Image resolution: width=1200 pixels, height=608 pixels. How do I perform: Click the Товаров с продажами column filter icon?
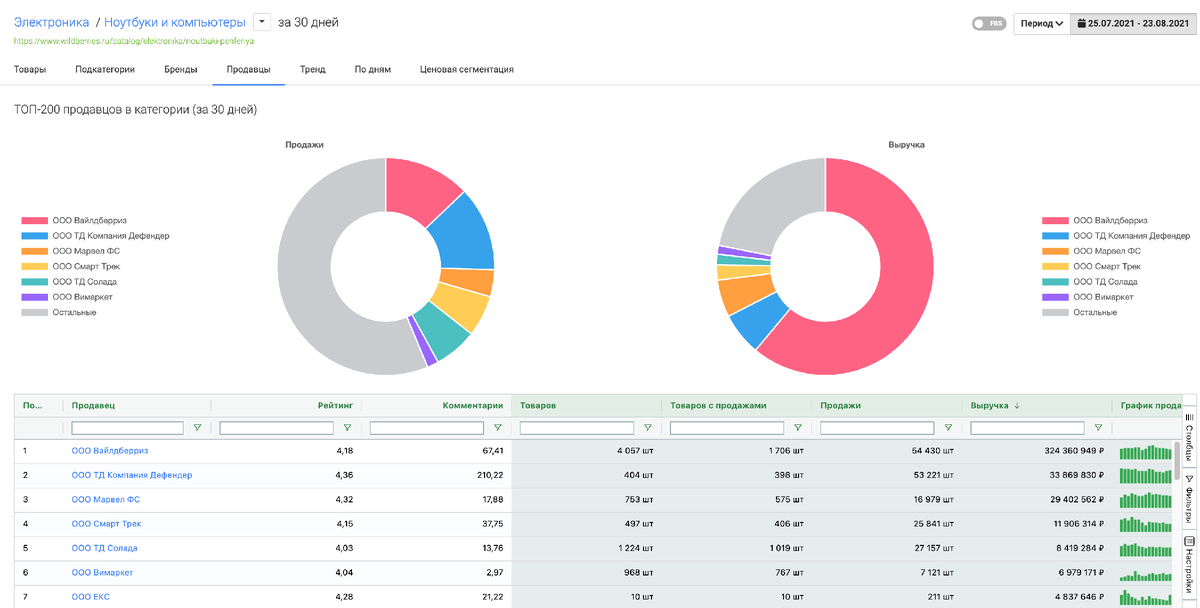click(798, 428)
